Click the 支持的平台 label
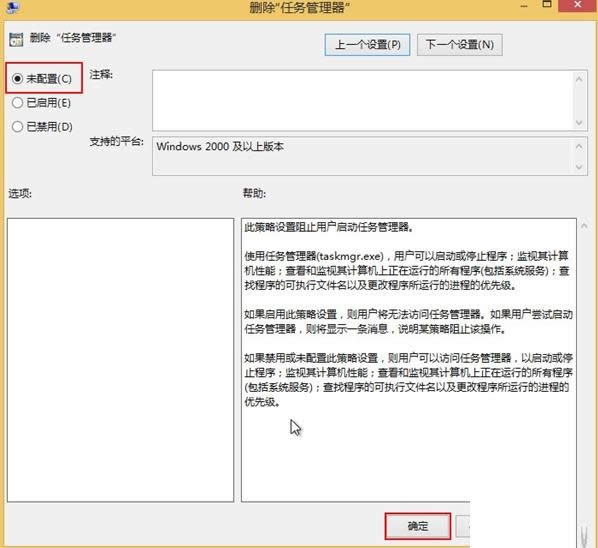This screenshot has height=548, width=598. point(116,141)
